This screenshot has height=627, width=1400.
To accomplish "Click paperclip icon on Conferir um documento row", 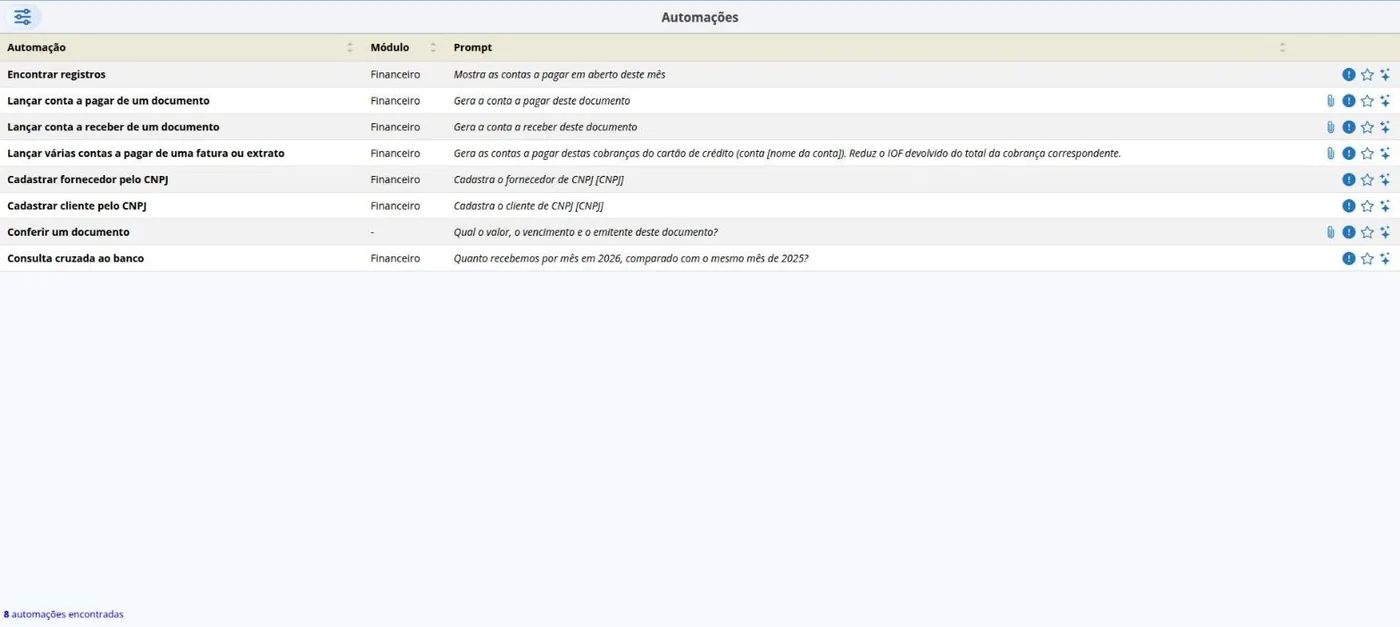I will [1330, 232].
